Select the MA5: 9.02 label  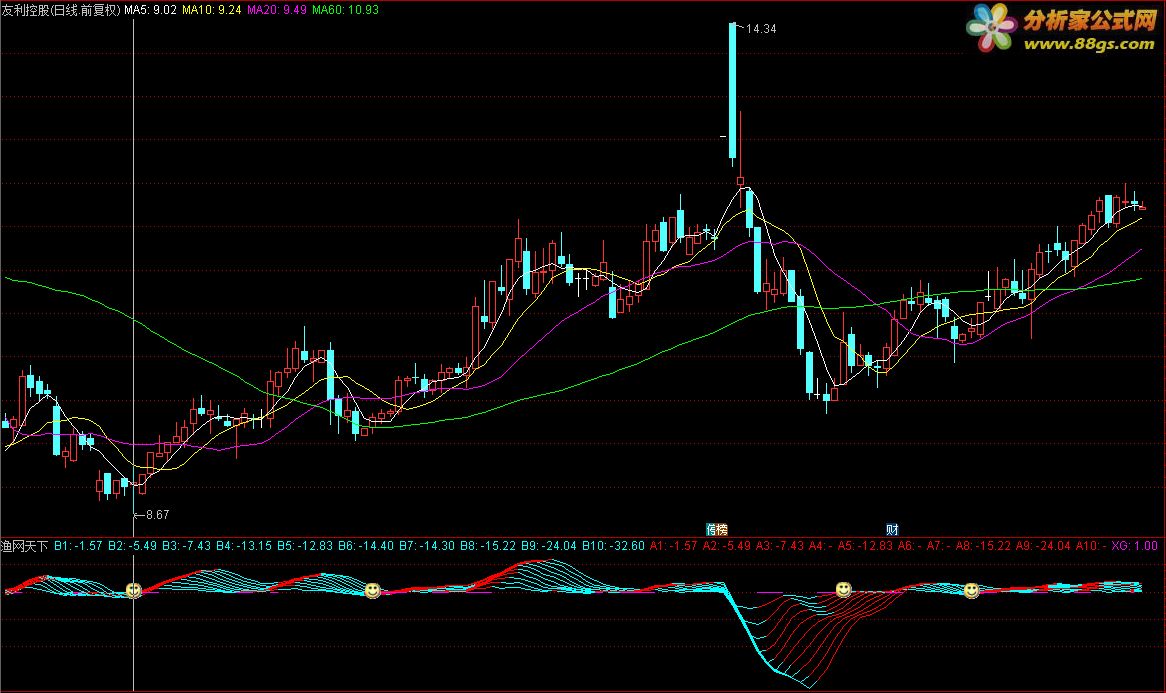[150, 10]
